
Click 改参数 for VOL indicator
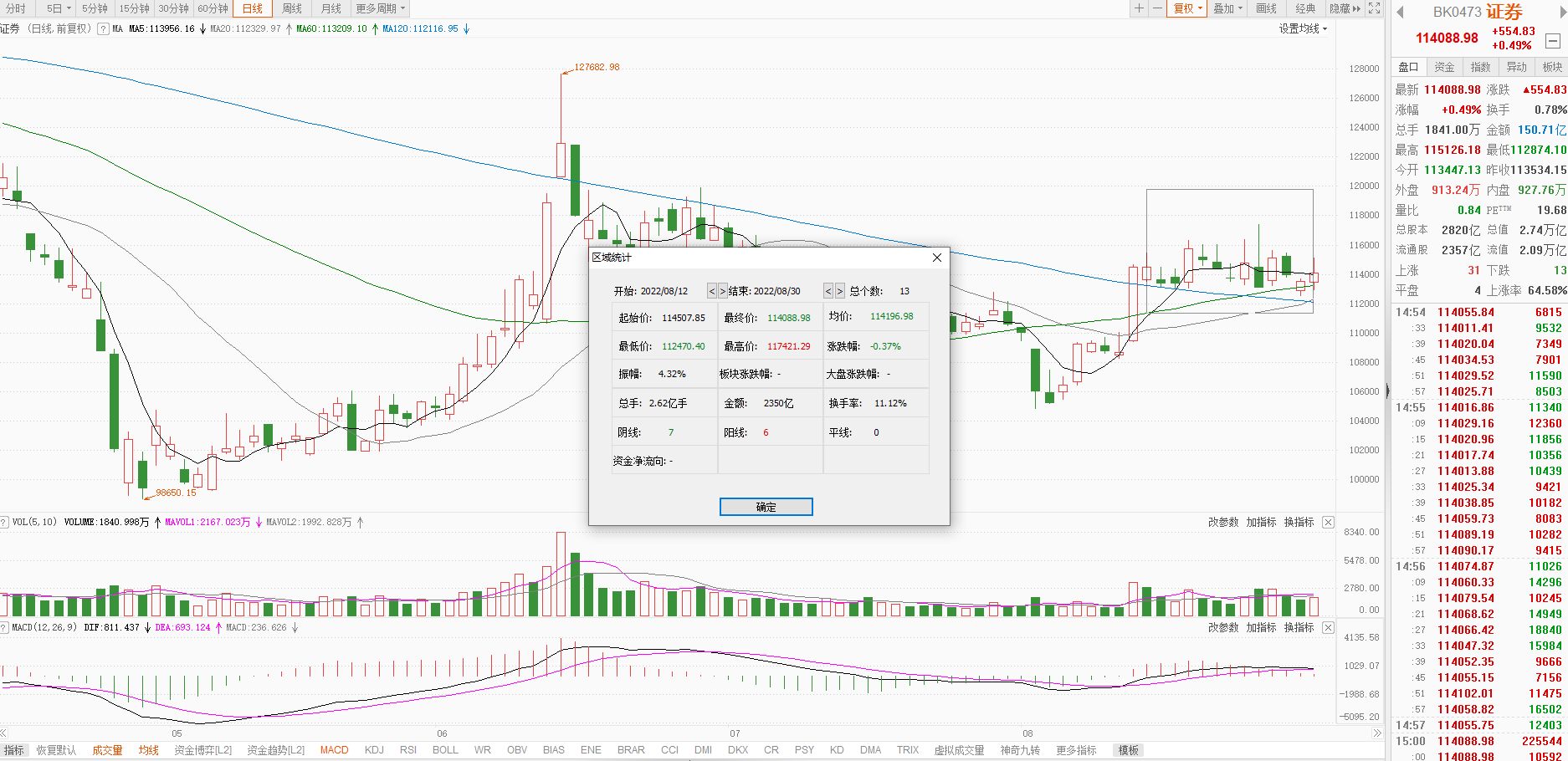[1223, 522]
